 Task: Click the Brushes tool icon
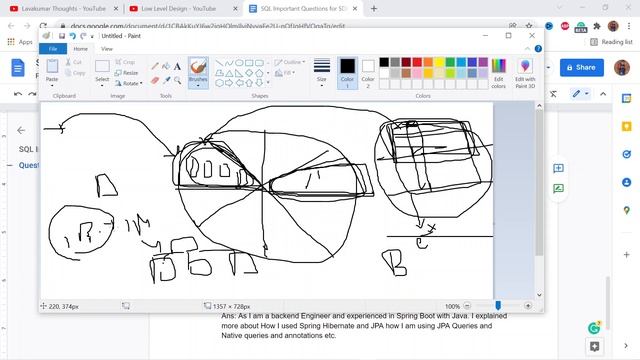(x=198, y=67)
